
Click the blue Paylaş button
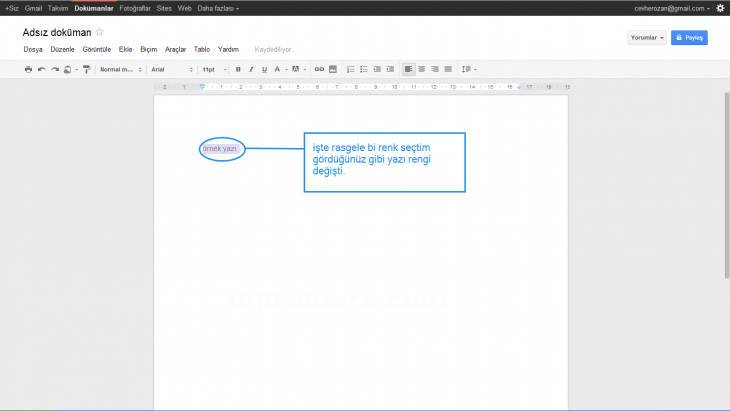pyautogui.click(x=689, y=37)
